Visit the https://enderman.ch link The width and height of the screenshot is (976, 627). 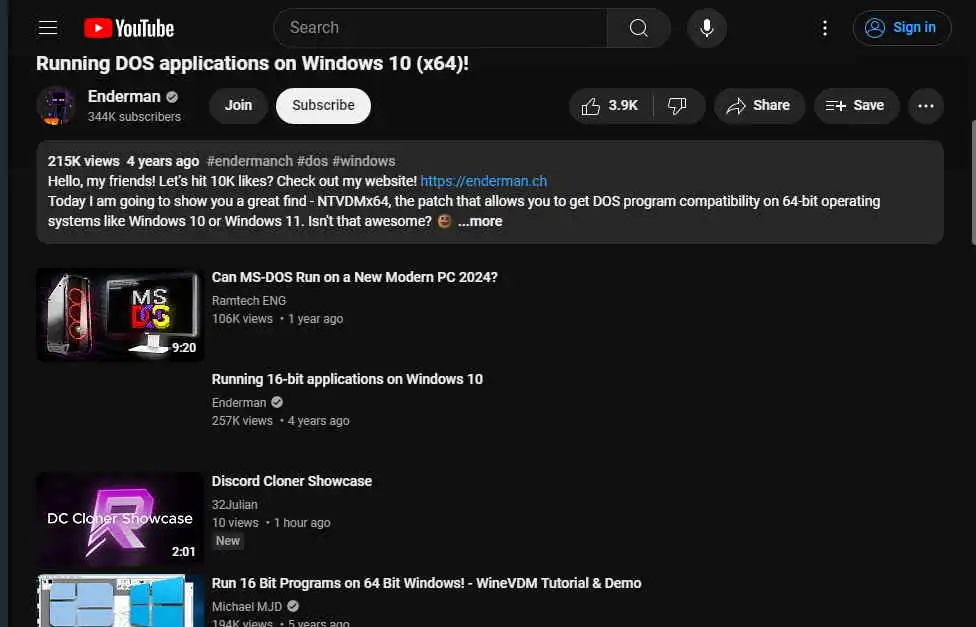pyautogui.click(x=484, y=181)
